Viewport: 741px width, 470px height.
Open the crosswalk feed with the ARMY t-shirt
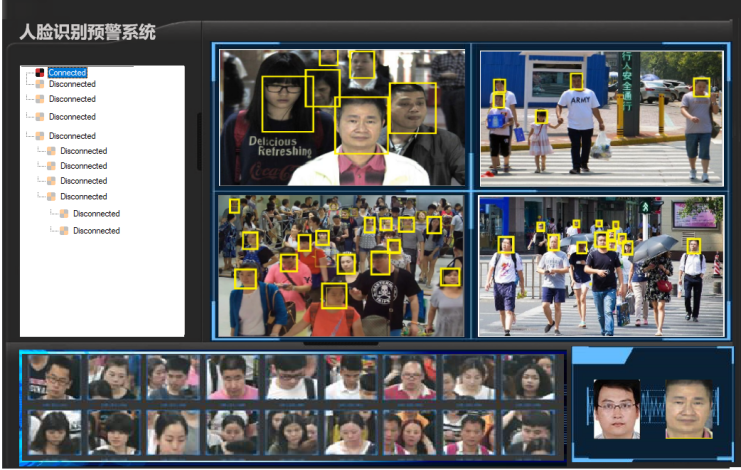[602, 119]
